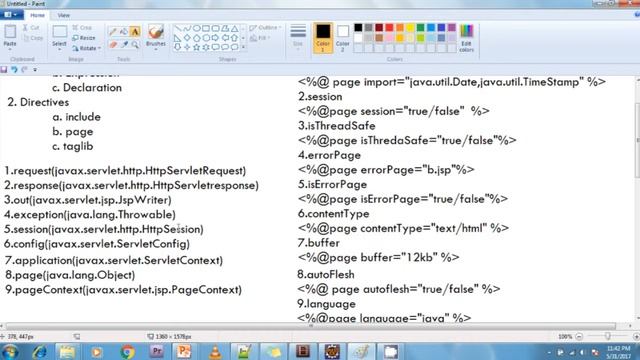Click the Resize button
Screen dimensions: 640x360
click(84, 38)
